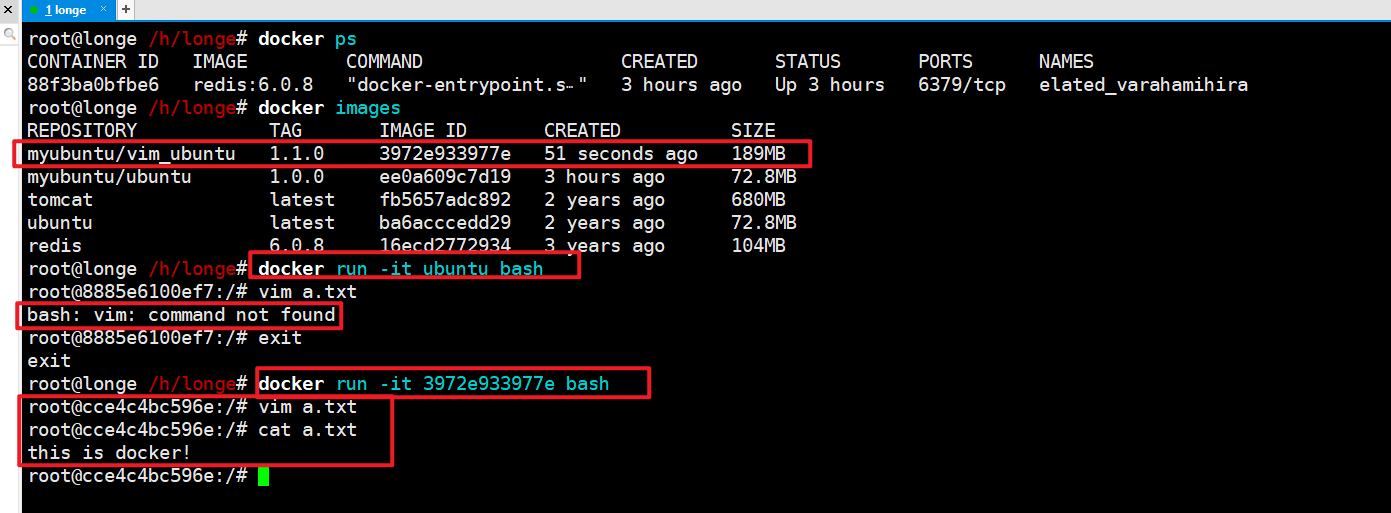Select the '6379/tcp' port value
This screenshot has width=1391, height=513.
[962, 85]
